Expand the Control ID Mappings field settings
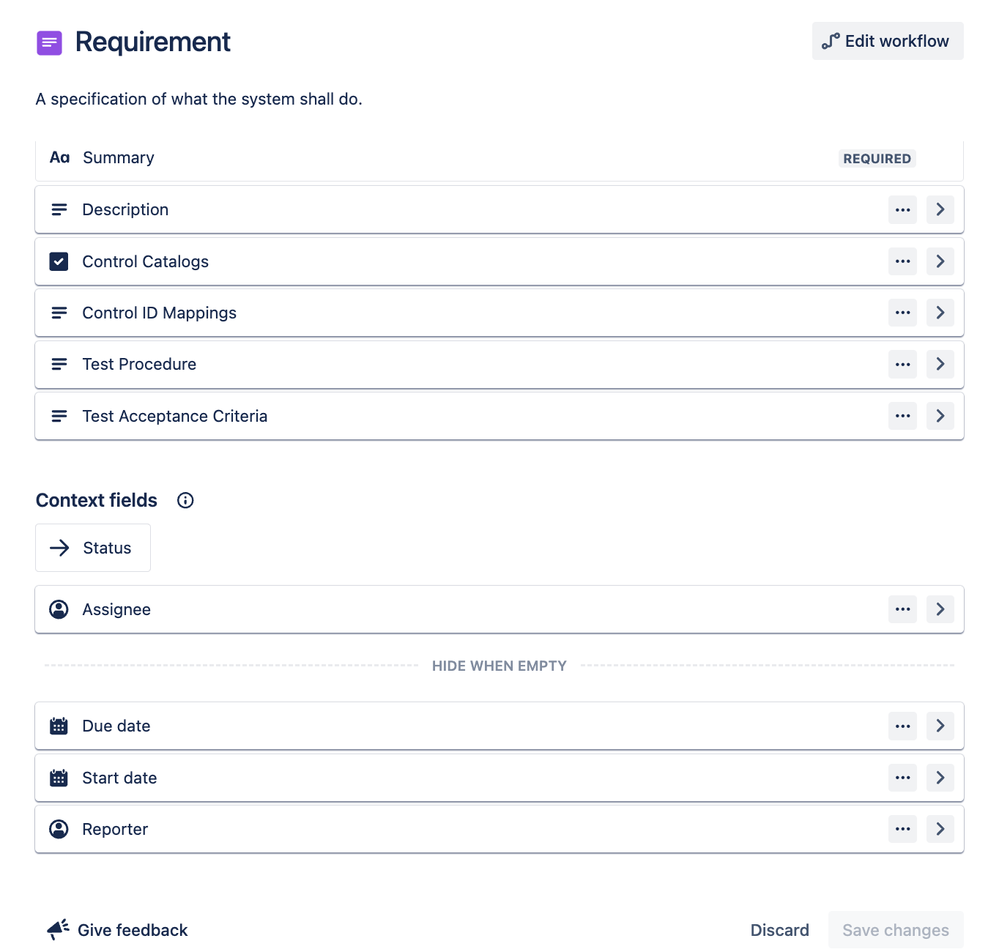999x949 pixels. pos(940,312)
